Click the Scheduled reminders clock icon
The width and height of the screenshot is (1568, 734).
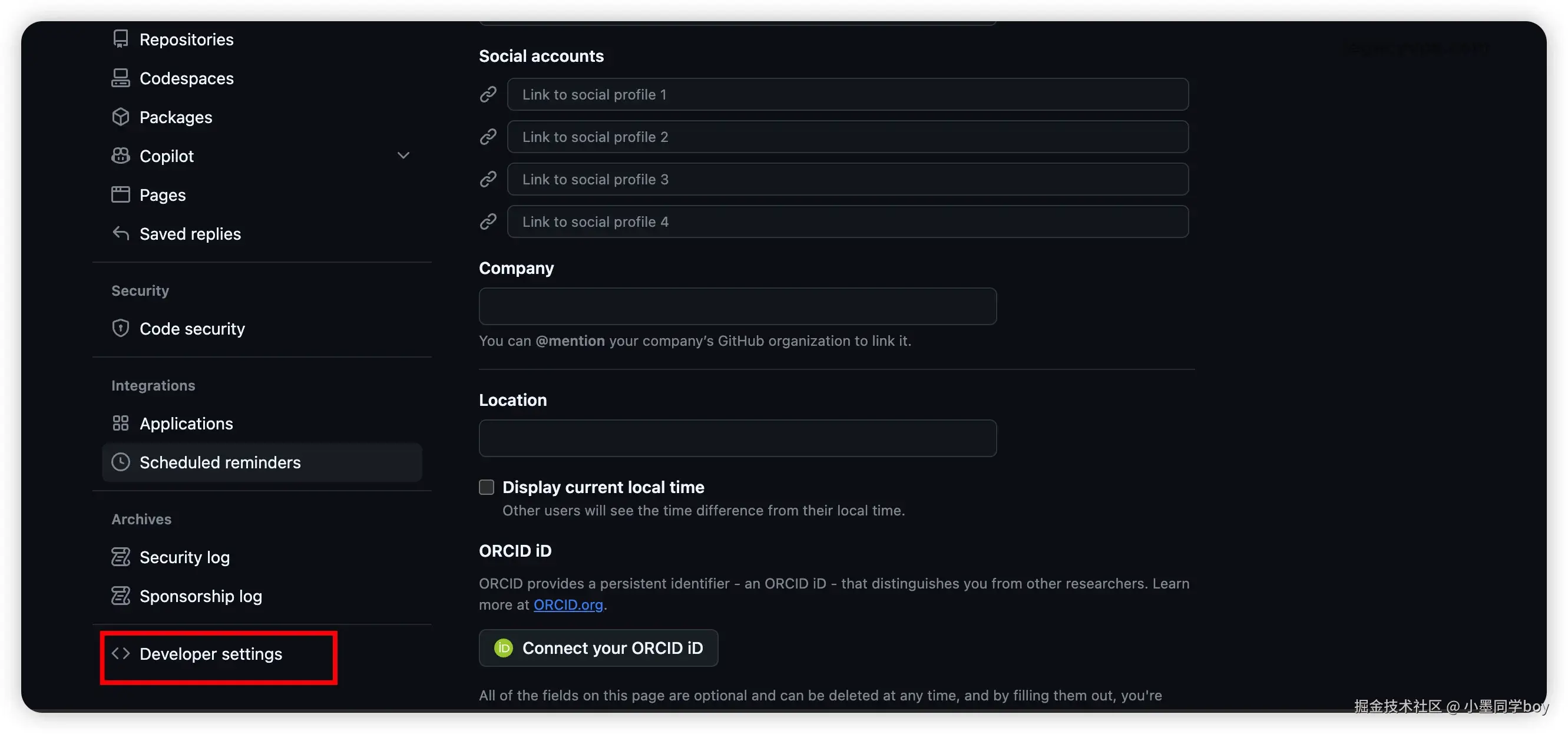(121, 462)
